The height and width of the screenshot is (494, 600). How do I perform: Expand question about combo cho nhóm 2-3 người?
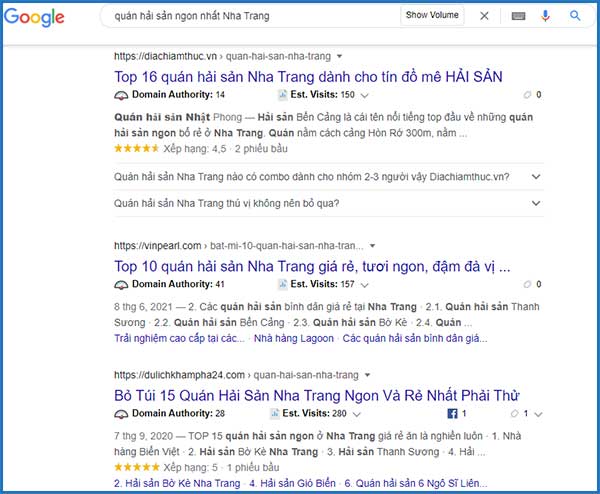coord(329,177)
